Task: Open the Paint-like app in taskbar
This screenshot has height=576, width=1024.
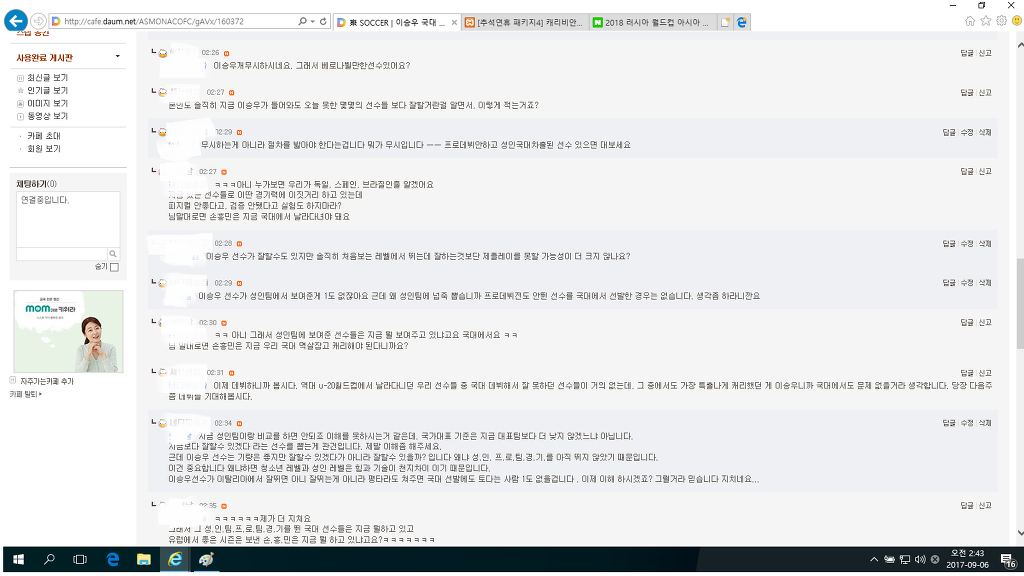Action: point(206,560)
